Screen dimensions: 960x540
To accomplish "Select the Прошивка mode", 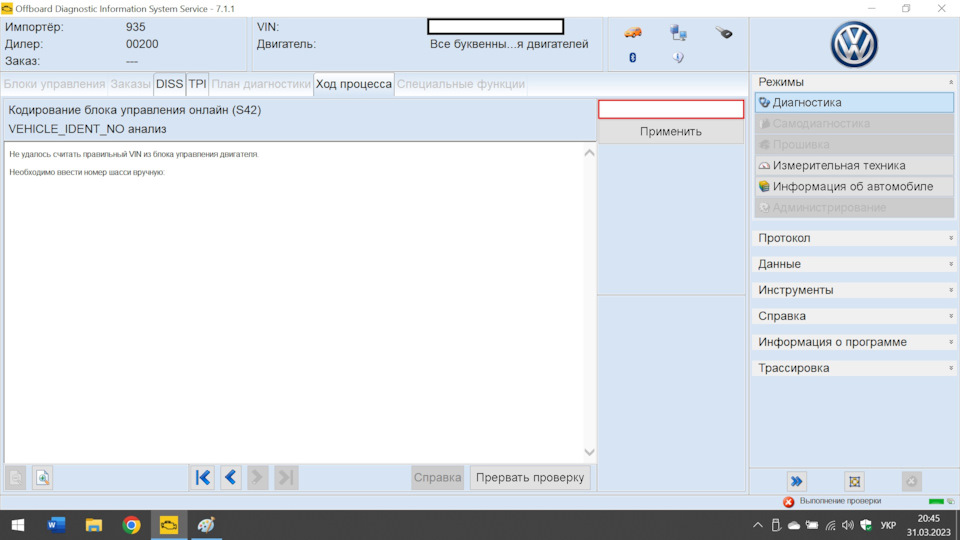I will (854, 144).
